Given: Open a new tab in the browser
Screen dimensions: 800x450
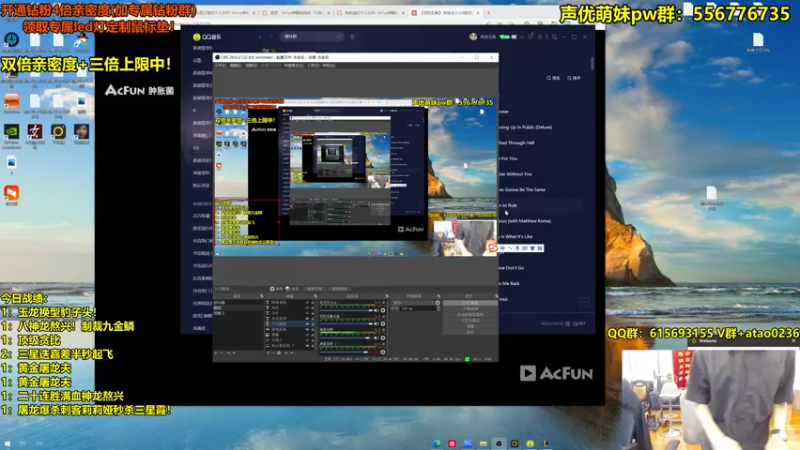Looking at the screenshot, I should point(488,12).
